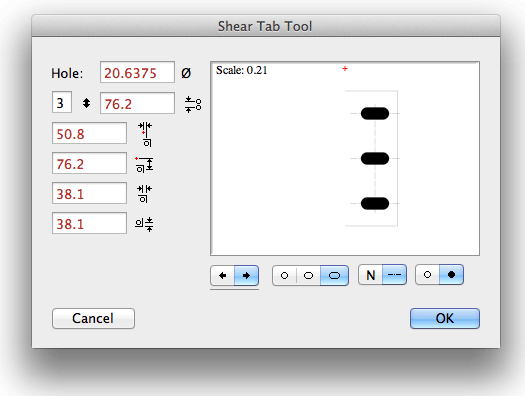Click the Scale: 0.21 text
525x396 pixels.
[x=241, y=70]
